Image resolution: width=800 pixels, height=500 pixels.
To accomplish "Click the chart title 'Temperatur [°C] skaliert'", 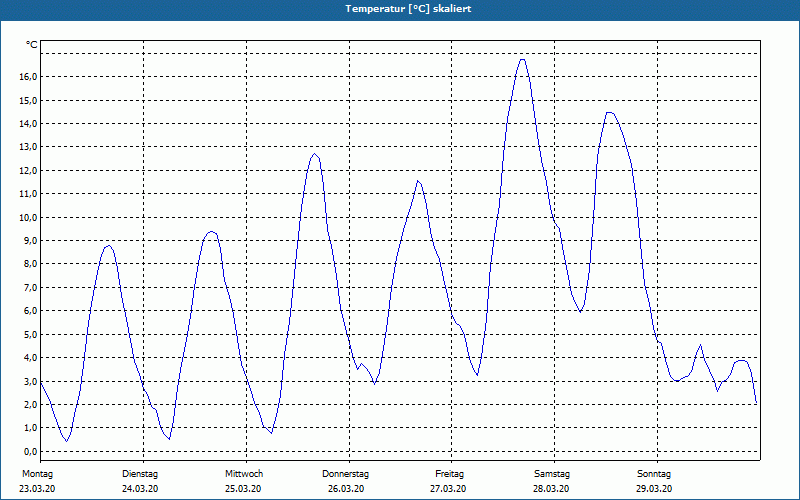I will [408, 9].
